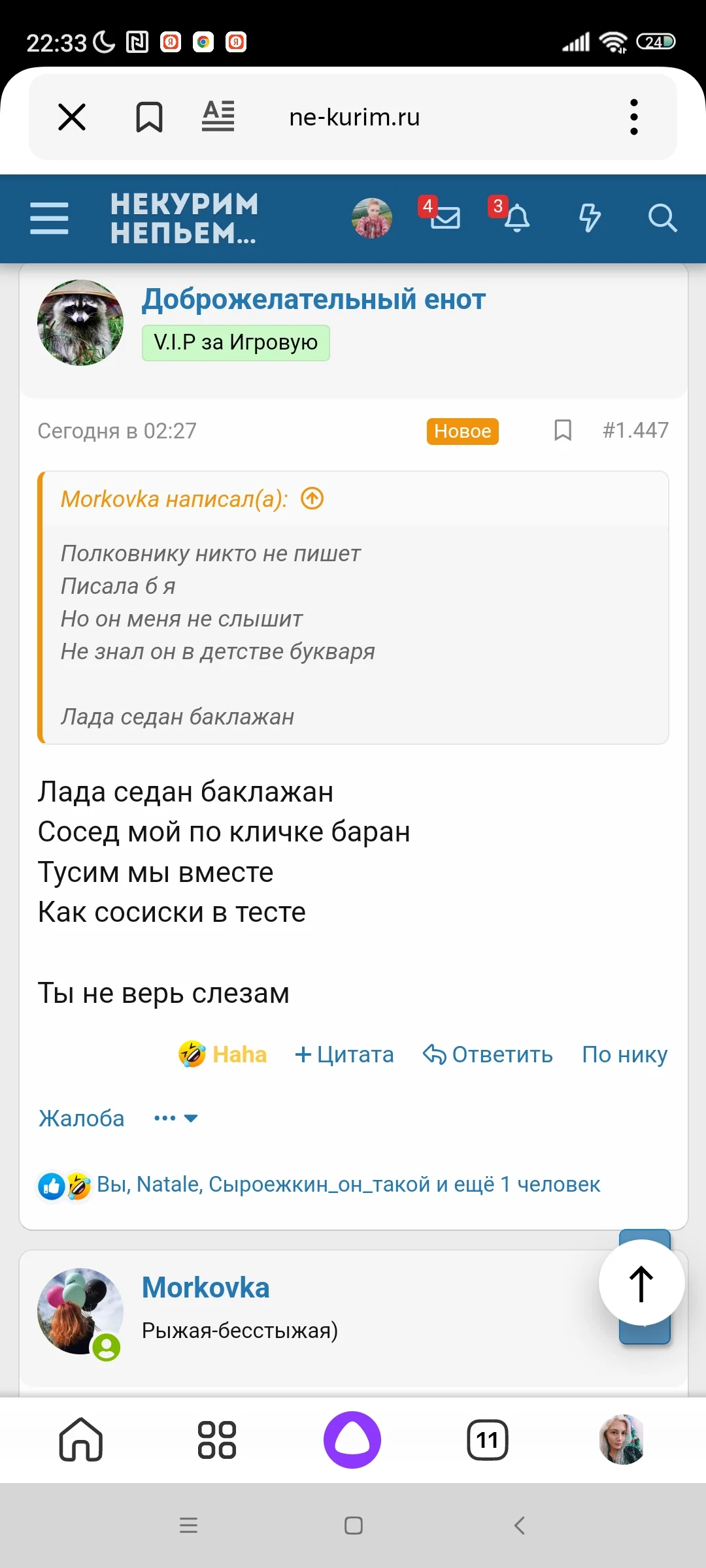The width and height of the screenshot is (706, 1568).
Task: Switch tabs using the tab counter showing 11
Action: (x=486, y=1439)
